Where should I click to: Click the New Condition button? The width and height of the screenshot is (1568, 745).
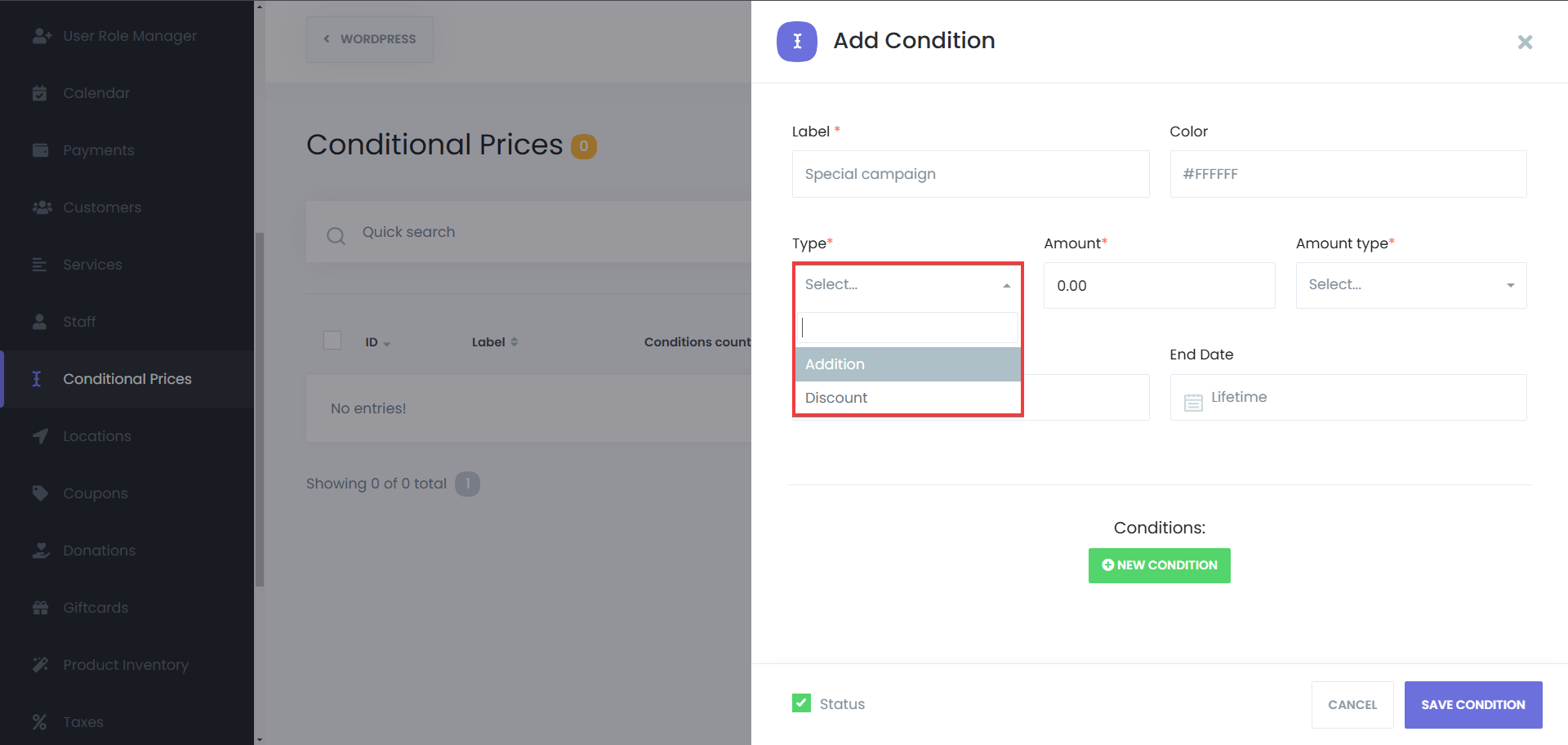coord(1159,565)
